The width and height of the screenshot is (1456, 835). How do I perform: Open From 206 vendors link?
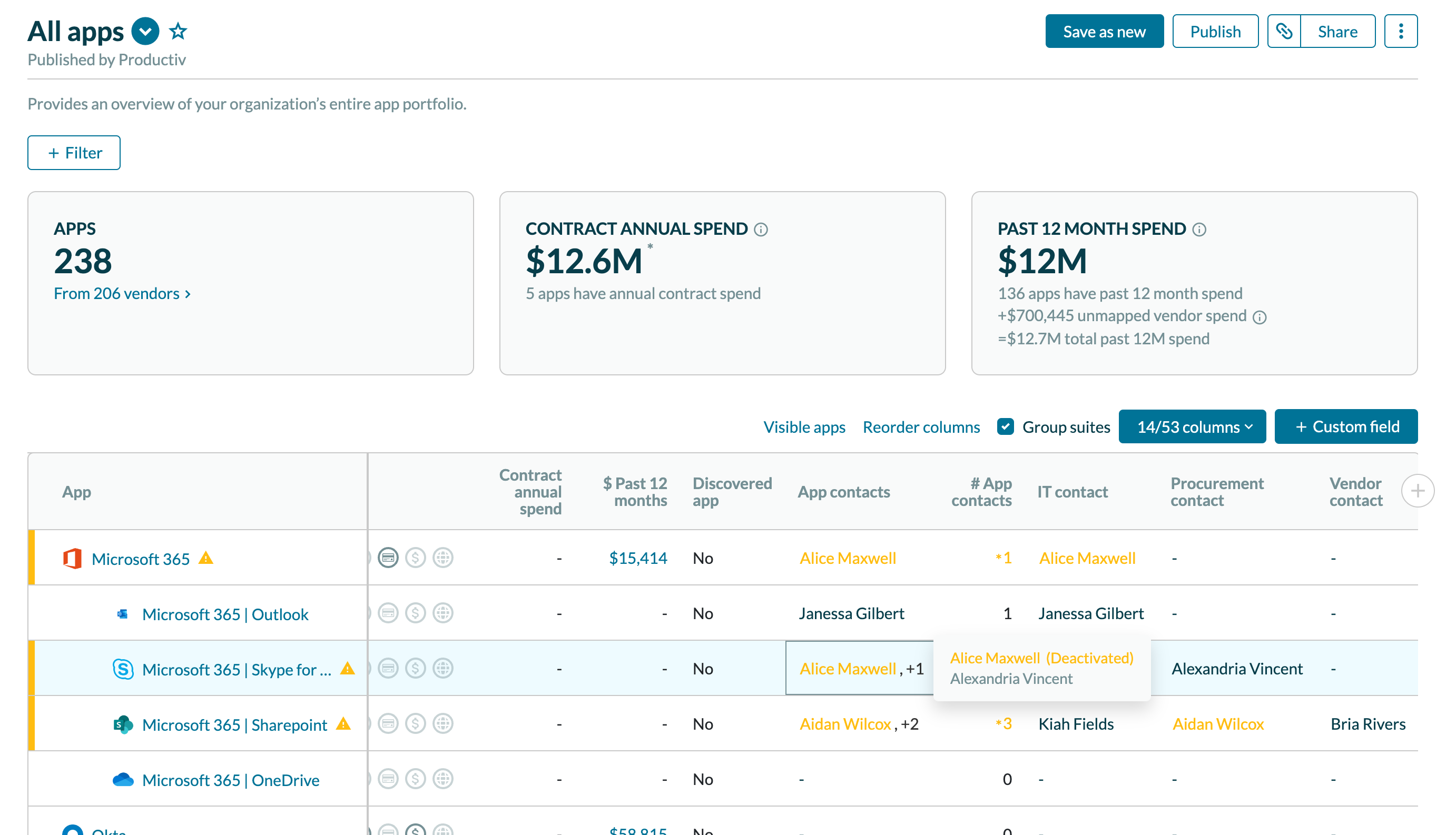pos(122,294)
